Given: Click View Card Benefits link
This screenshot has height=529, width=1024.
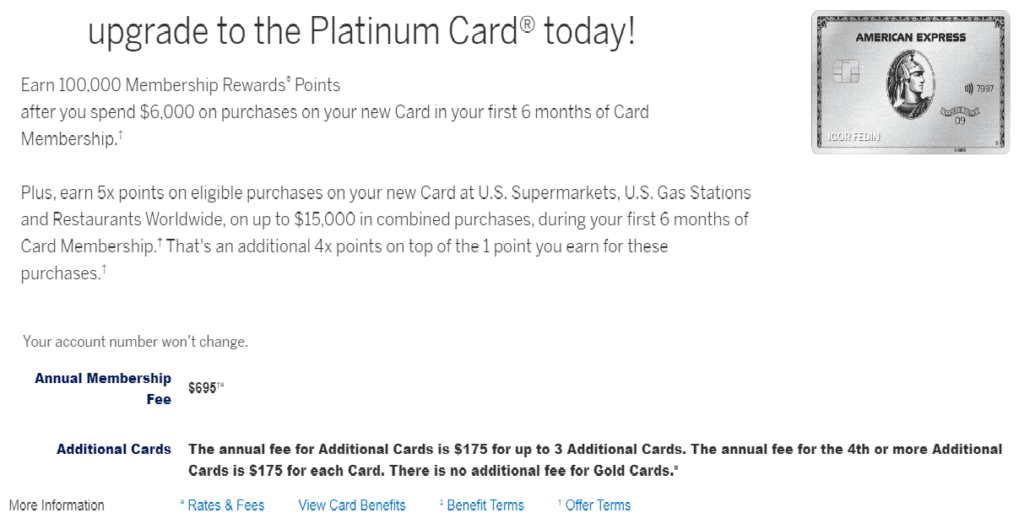Looking at the screenshot, I should click(352, 505).
